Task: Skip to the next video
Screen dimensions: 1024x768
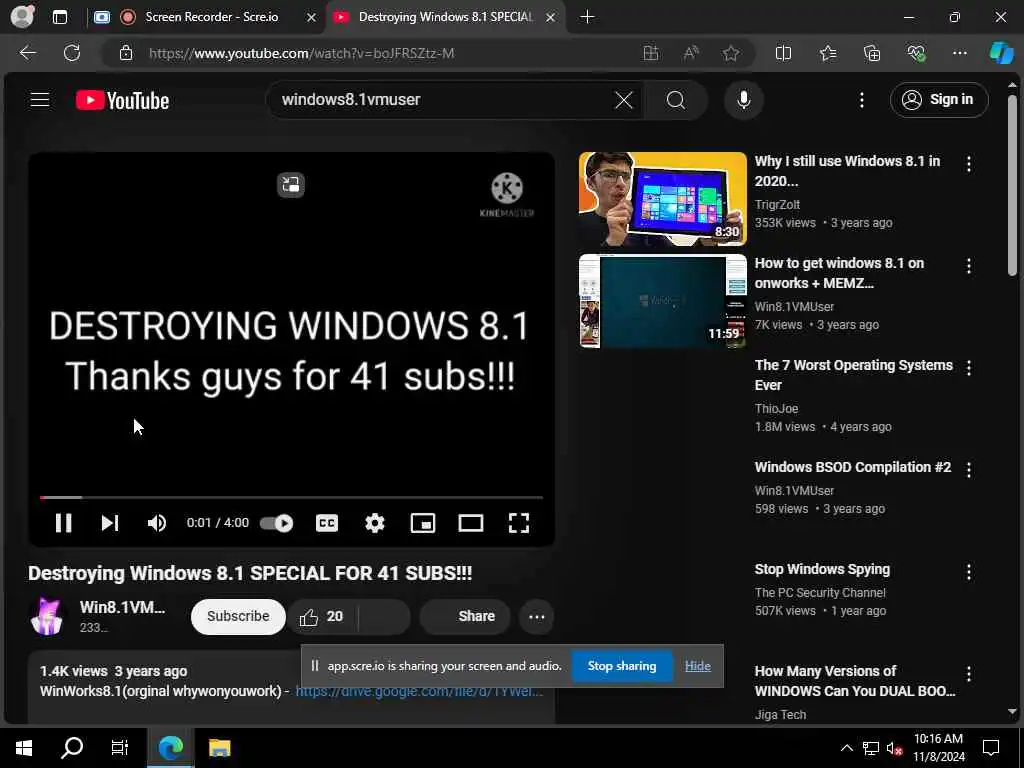Action: pyautogui.click(x=110, y=522)
